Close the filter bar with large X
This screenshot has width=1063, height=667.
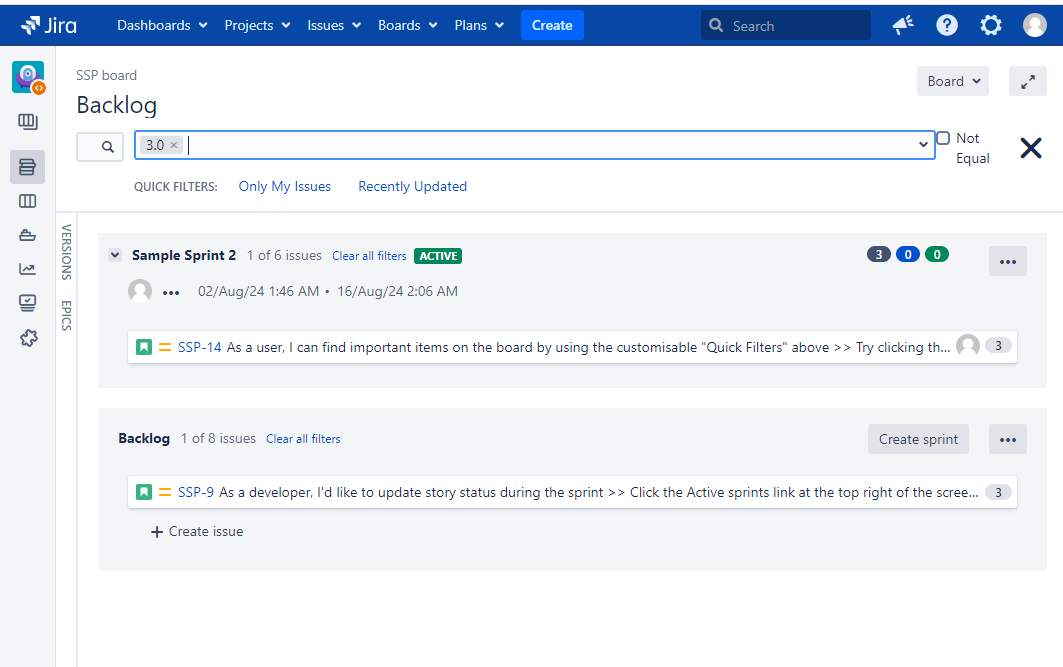click(1030, 148)
